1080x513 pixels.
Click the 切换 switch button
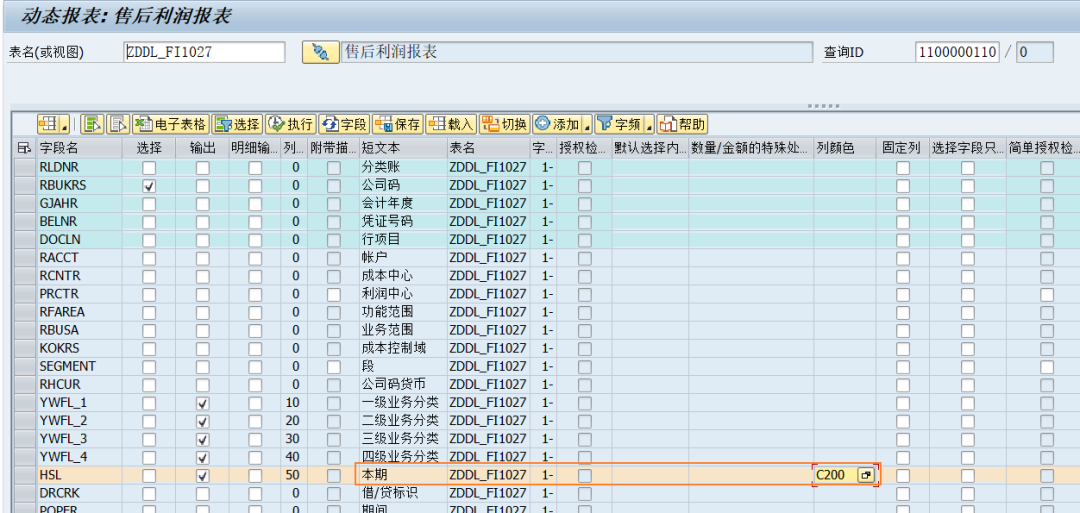504,124
